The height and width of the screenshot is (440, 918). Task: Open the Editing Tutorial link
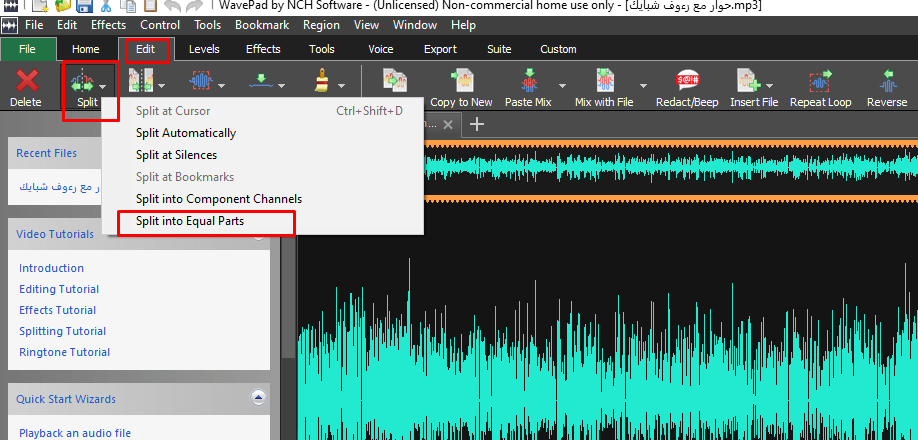(x=59, y=289)
